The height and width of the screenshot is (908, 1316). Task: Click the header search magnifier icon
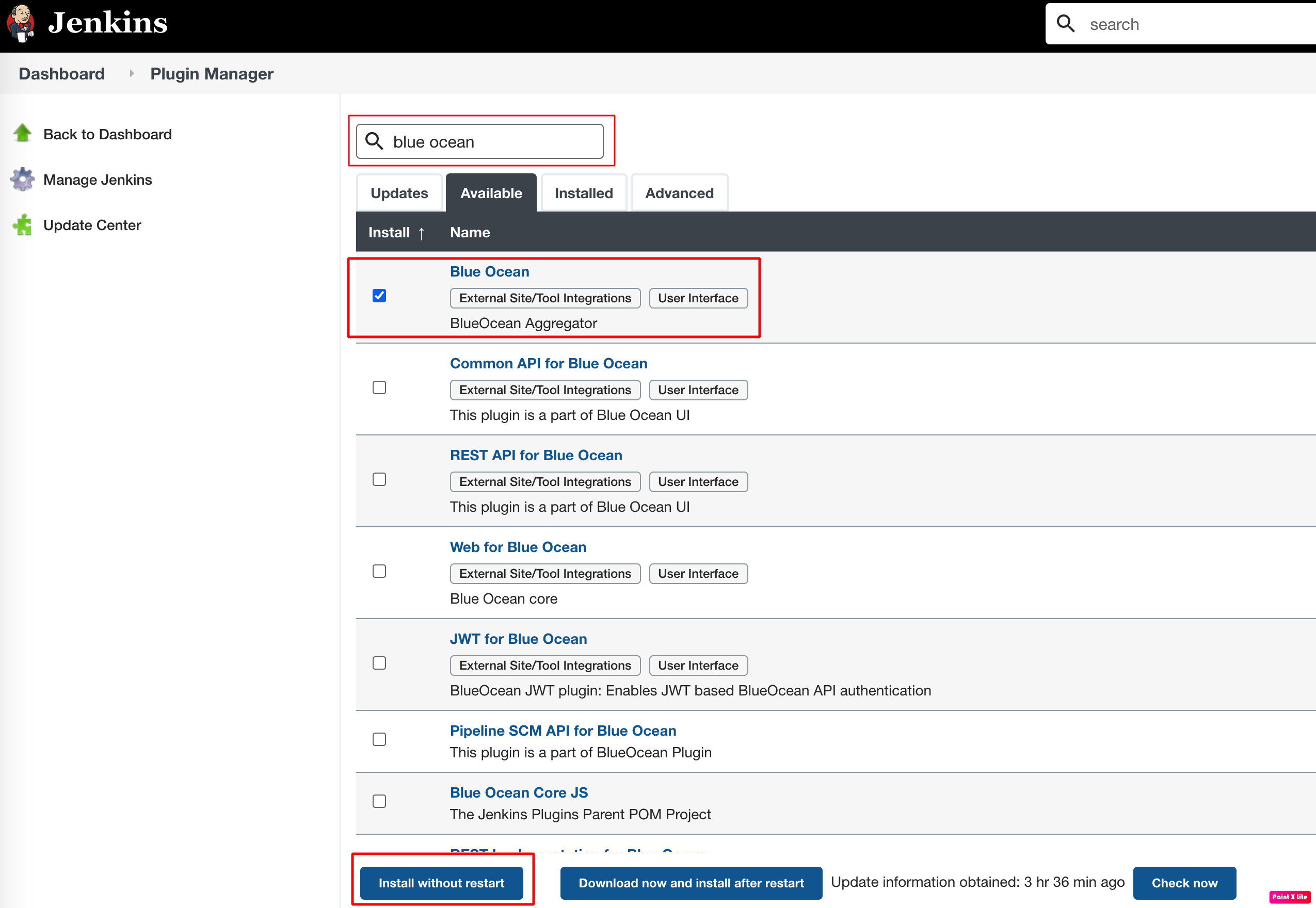click(x=1065, y=24)
